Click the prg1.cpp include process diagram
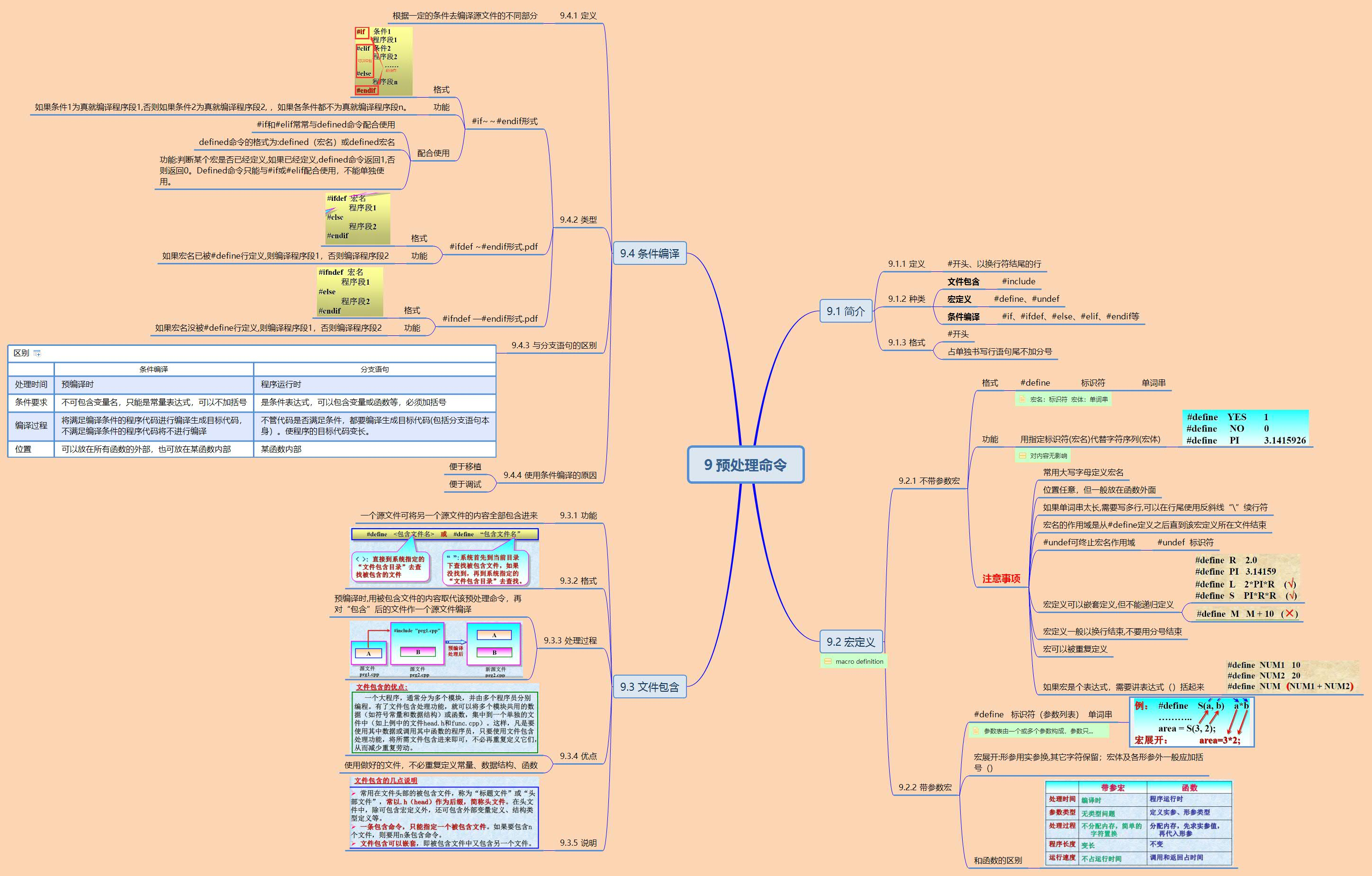Image resolution: width=1372 pixels, height=876 pixels. [x=436, y=649]
